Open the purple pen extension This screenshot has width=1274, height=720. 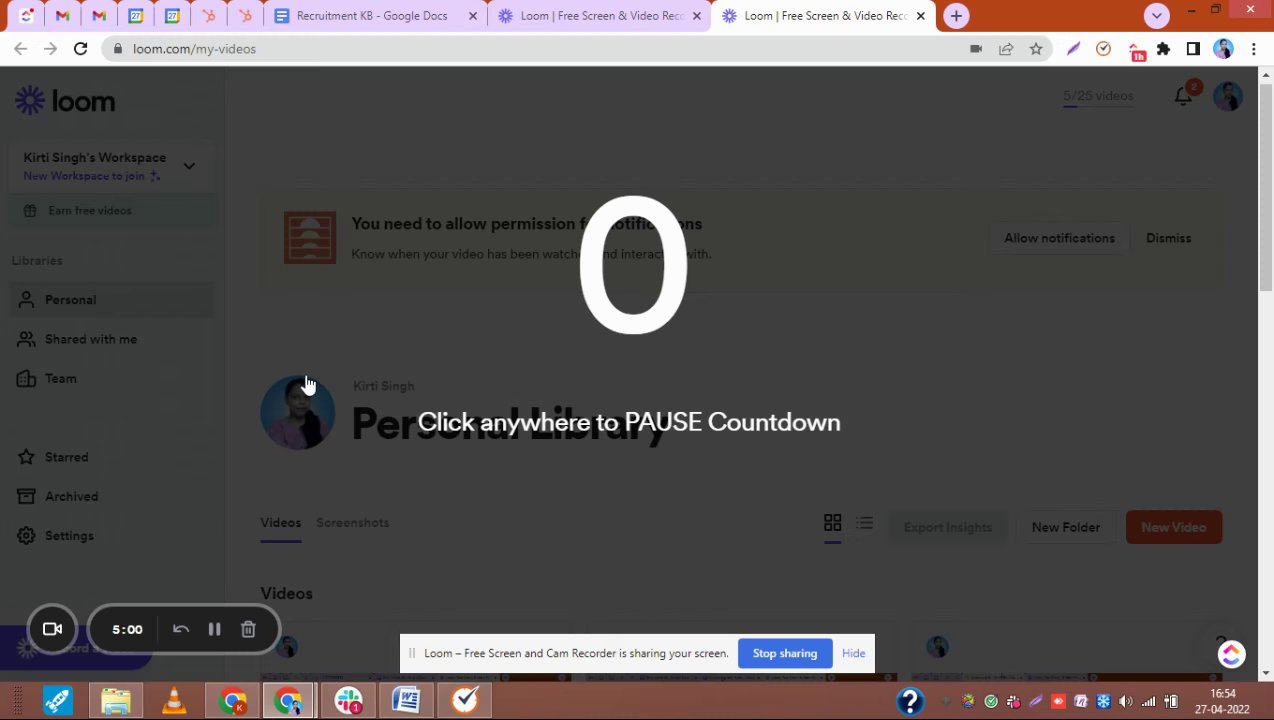[x=1073, y=48]
